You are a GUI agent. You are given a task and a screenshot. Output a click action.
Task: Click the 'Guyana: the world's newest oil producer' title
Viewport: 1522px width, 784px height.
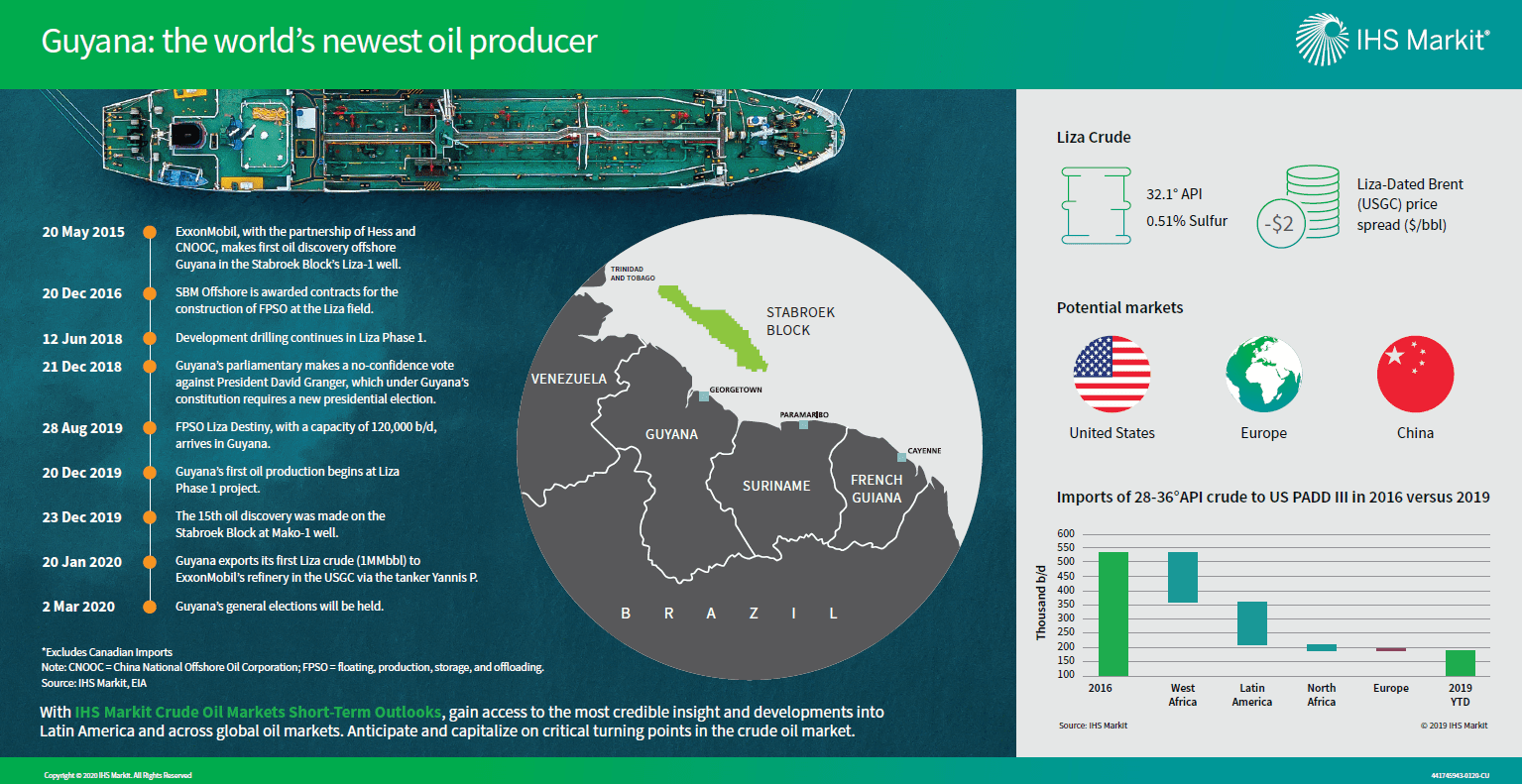(x=319, y=42)
